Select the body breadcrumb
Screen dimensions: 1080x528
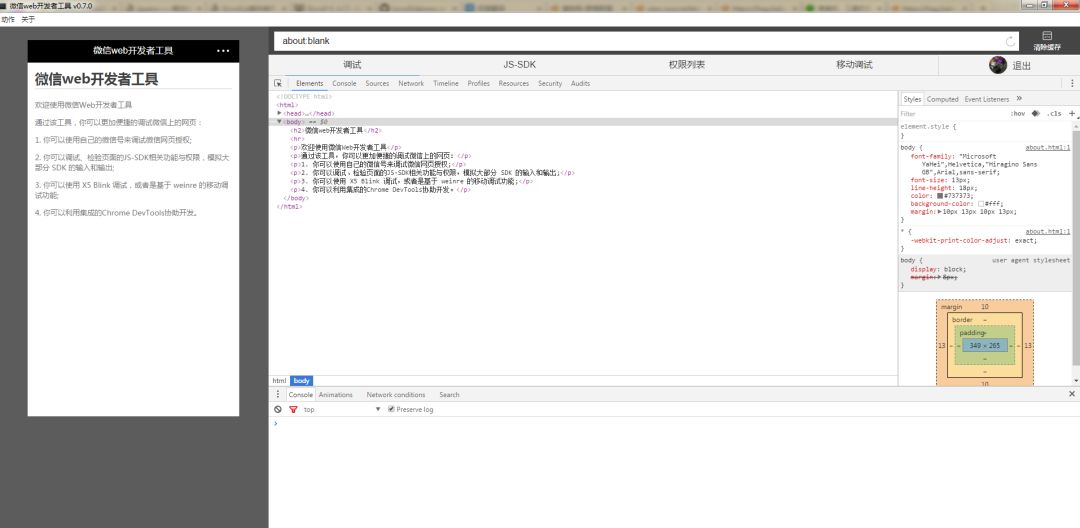pos(301,380)
